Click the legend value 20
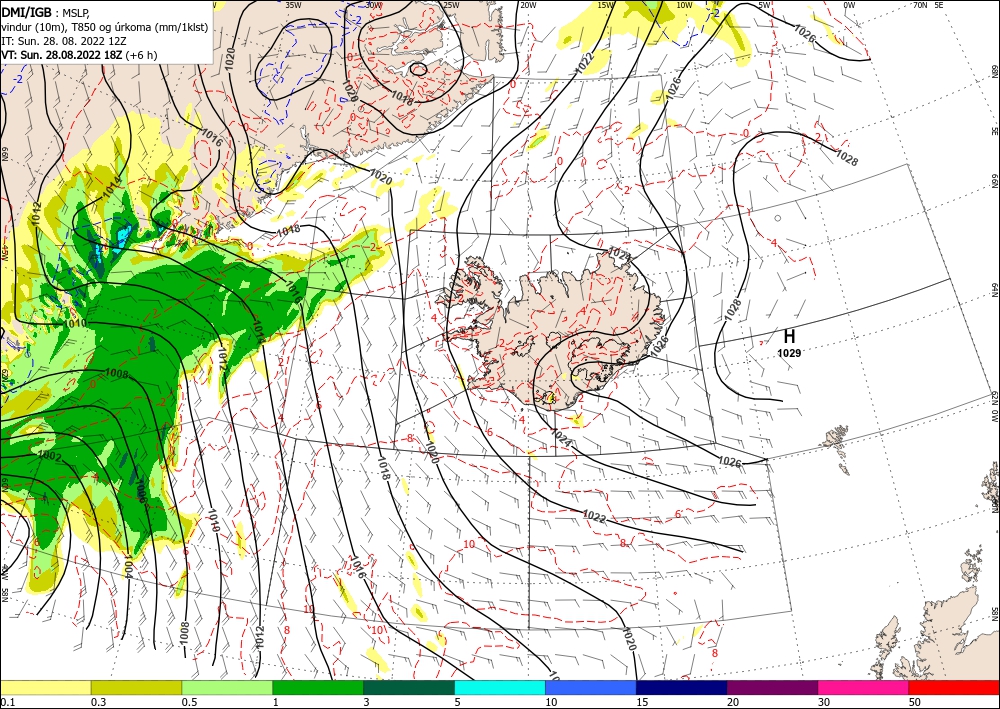The width and height of the screenshot is (1000, 709). point(733,703)
